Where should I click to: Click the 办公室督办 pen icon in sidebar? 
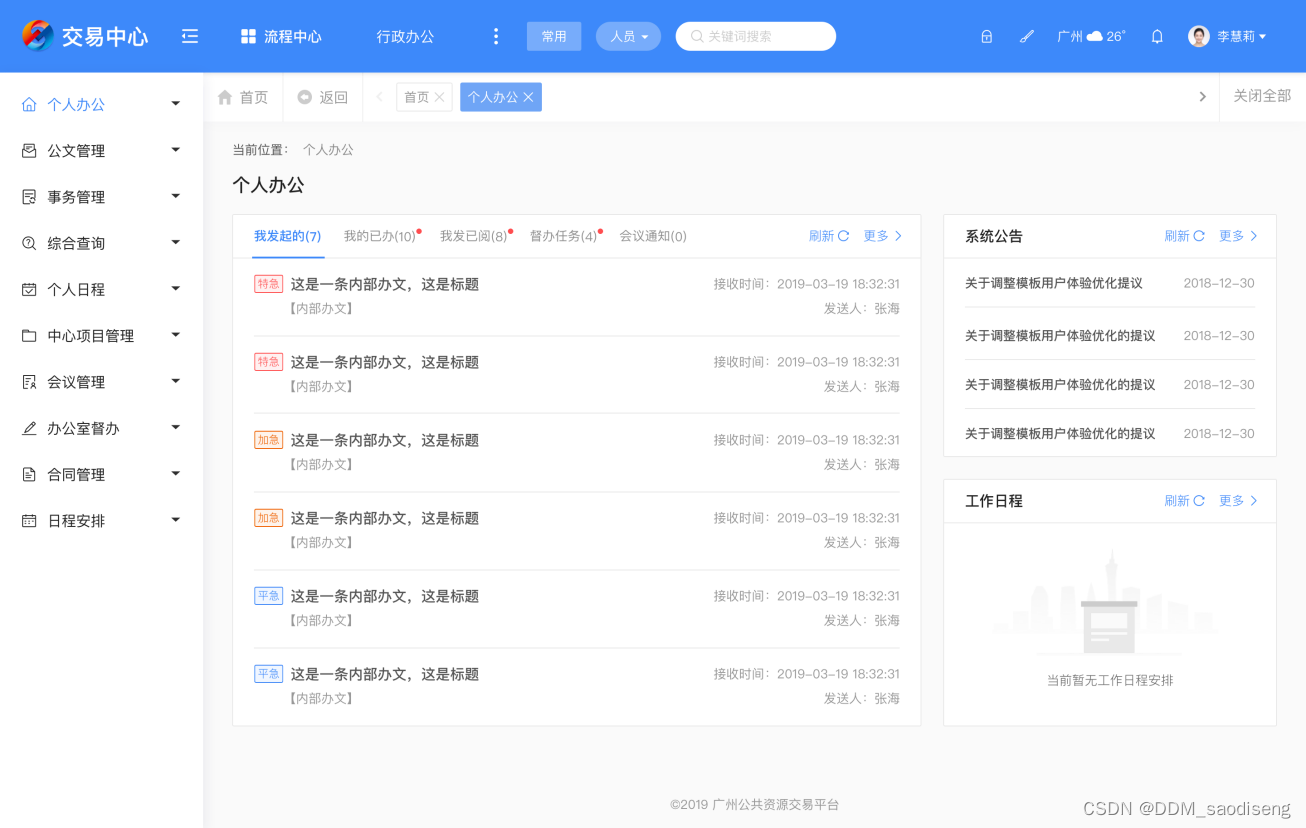tap(29, 428)
